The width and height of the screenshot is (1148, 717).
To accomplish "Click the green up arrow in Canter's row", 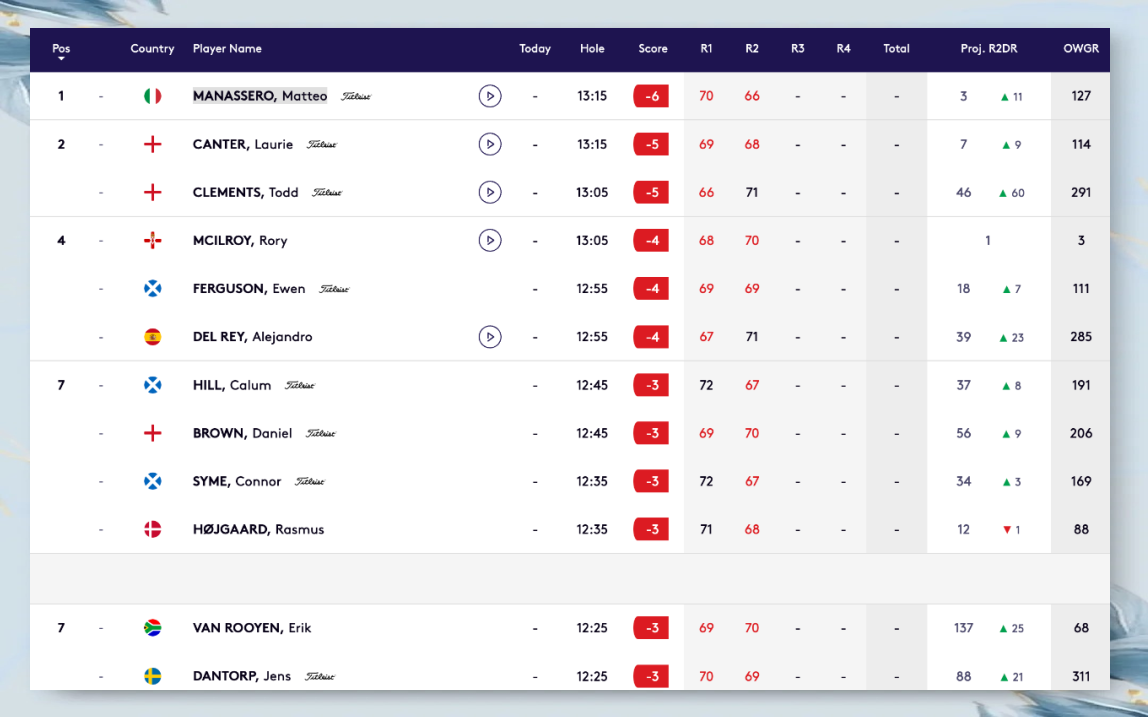I will (x=1006, y=145).
